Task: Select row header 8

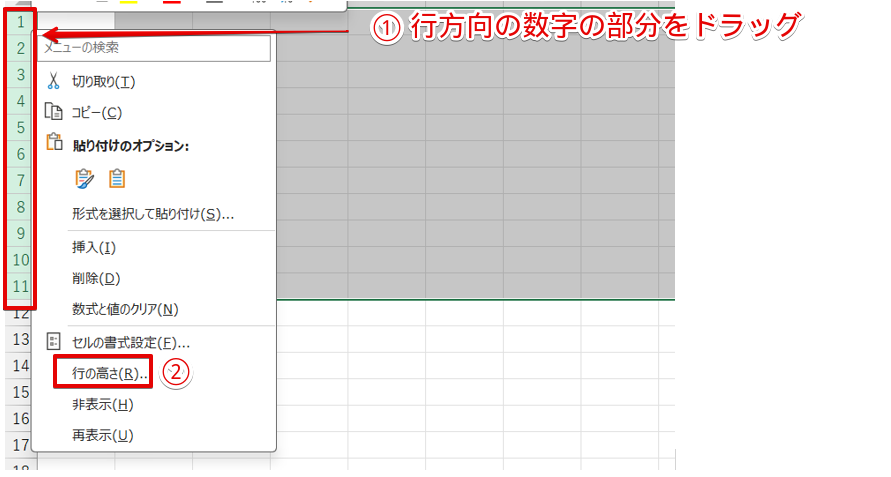Action: pyautogui.click(x=21, y=207)
